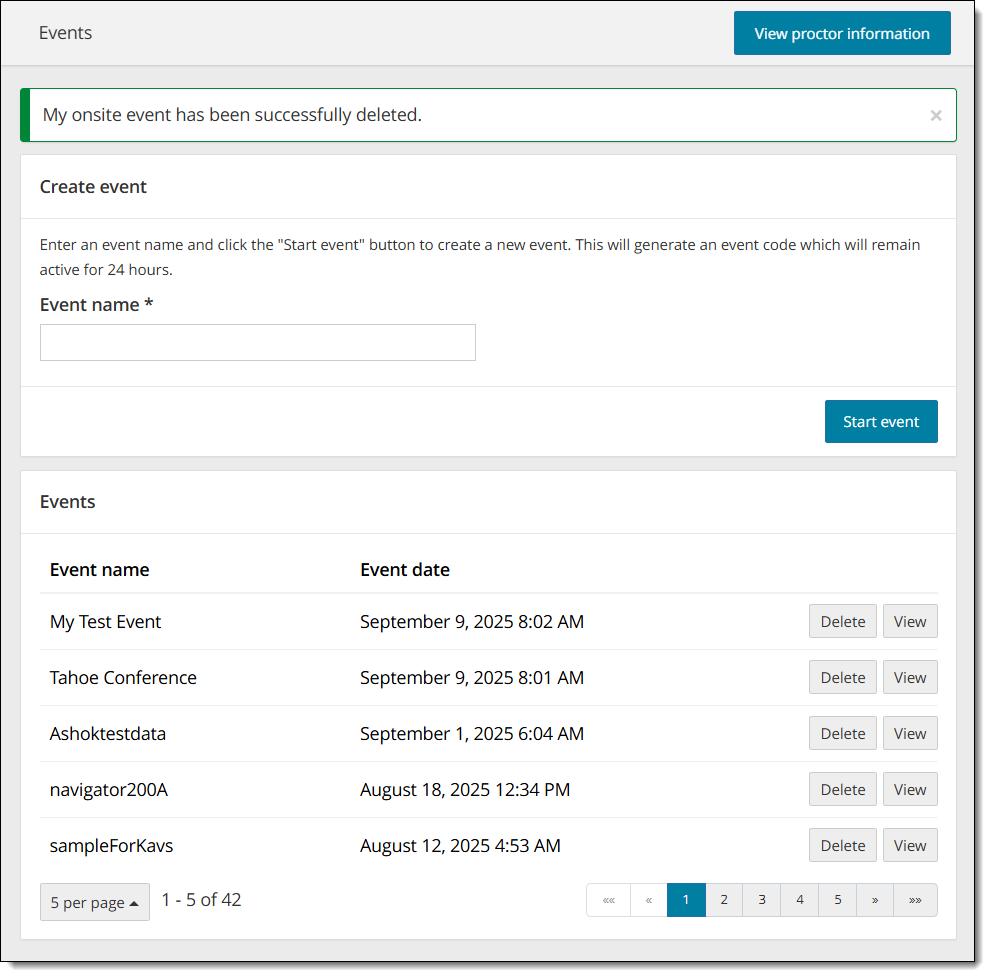The height and width of the screenshot is (977, 990).
Task: Dismiss the success notification with the X icon
Action: tap(935, 116)
